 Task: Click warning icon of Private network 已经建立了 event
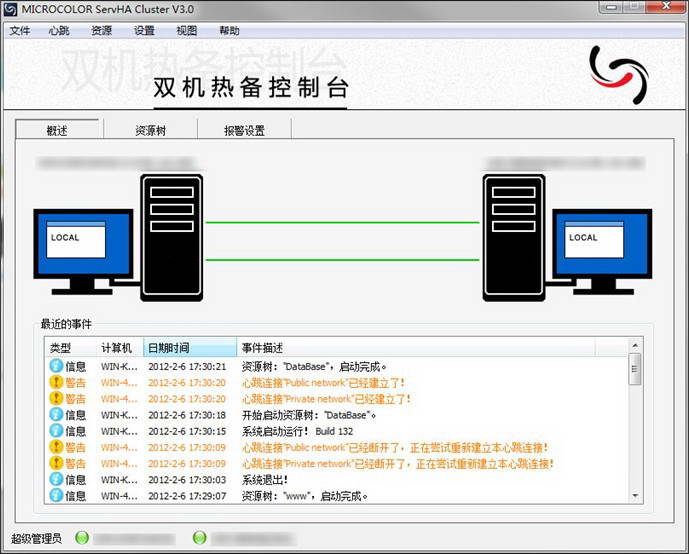(56, 398)
